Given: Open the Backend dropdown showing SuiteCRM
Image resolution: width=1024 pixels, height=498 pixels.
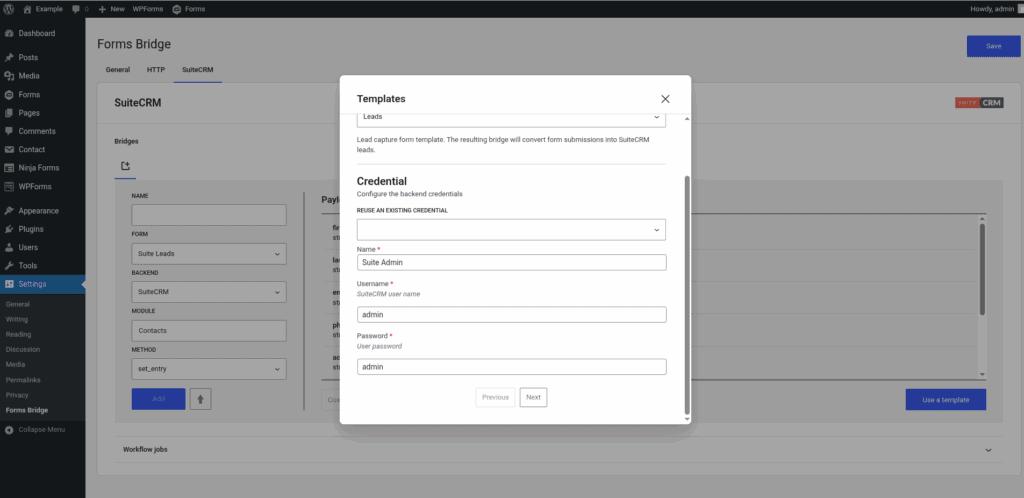Looking at the screenshot, I should coord(209,292).
